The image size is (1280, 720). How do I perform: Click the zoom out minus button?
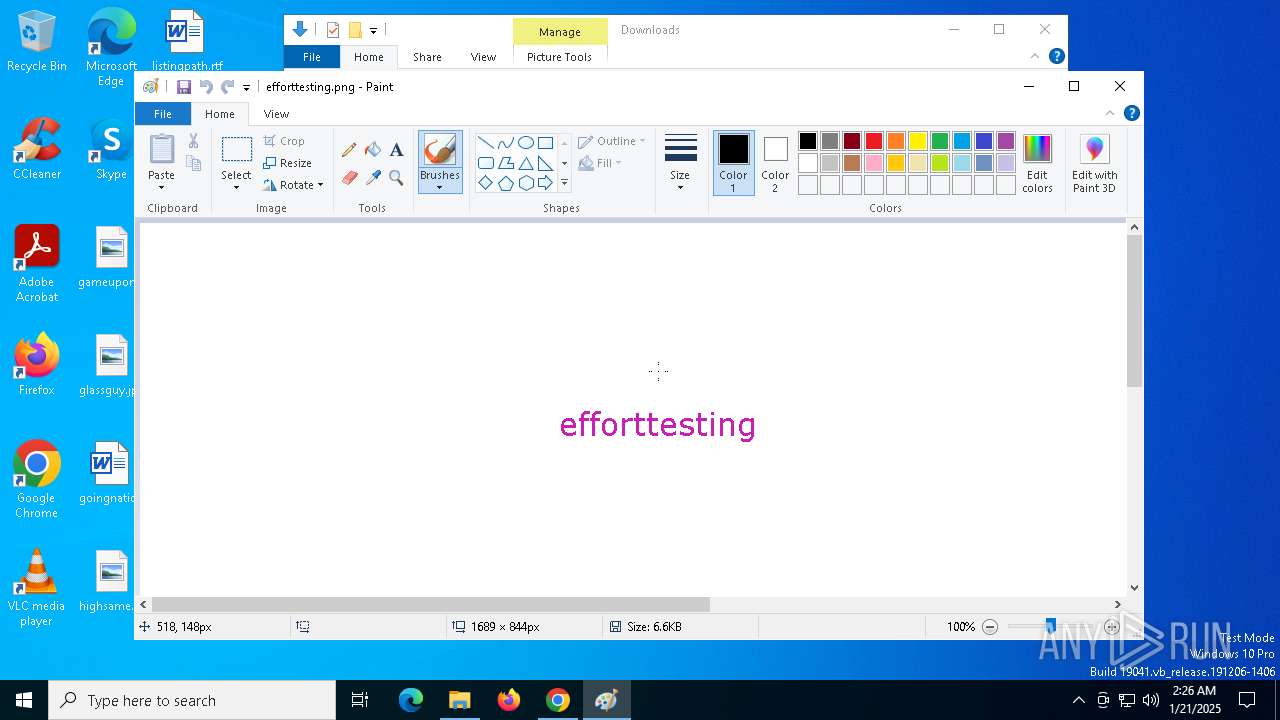(990, 627)
